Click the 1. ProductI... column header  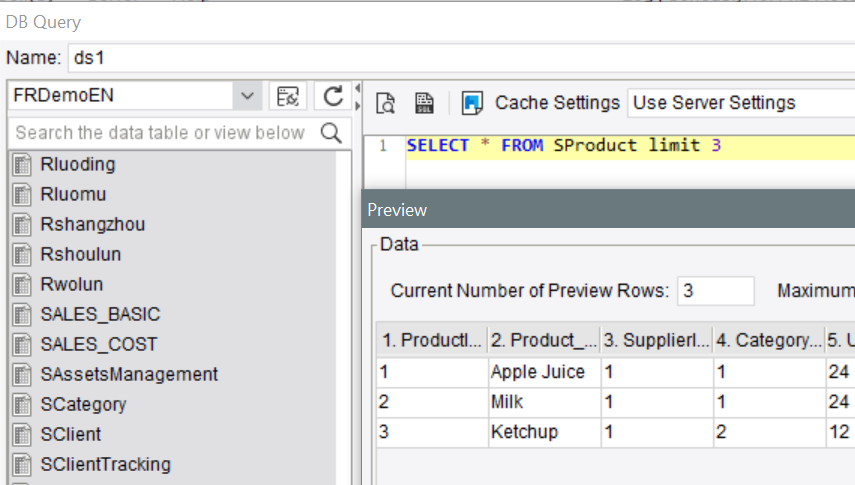(x=432, y=340)
